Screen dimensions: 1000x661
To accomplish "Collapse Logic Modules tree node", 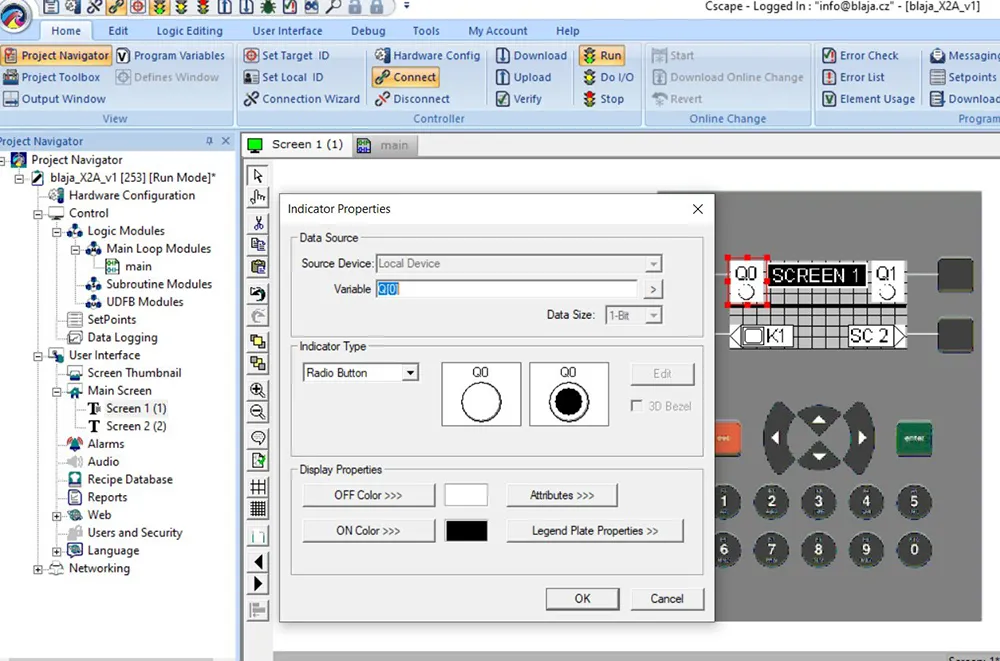I will [x=57, y=232].
